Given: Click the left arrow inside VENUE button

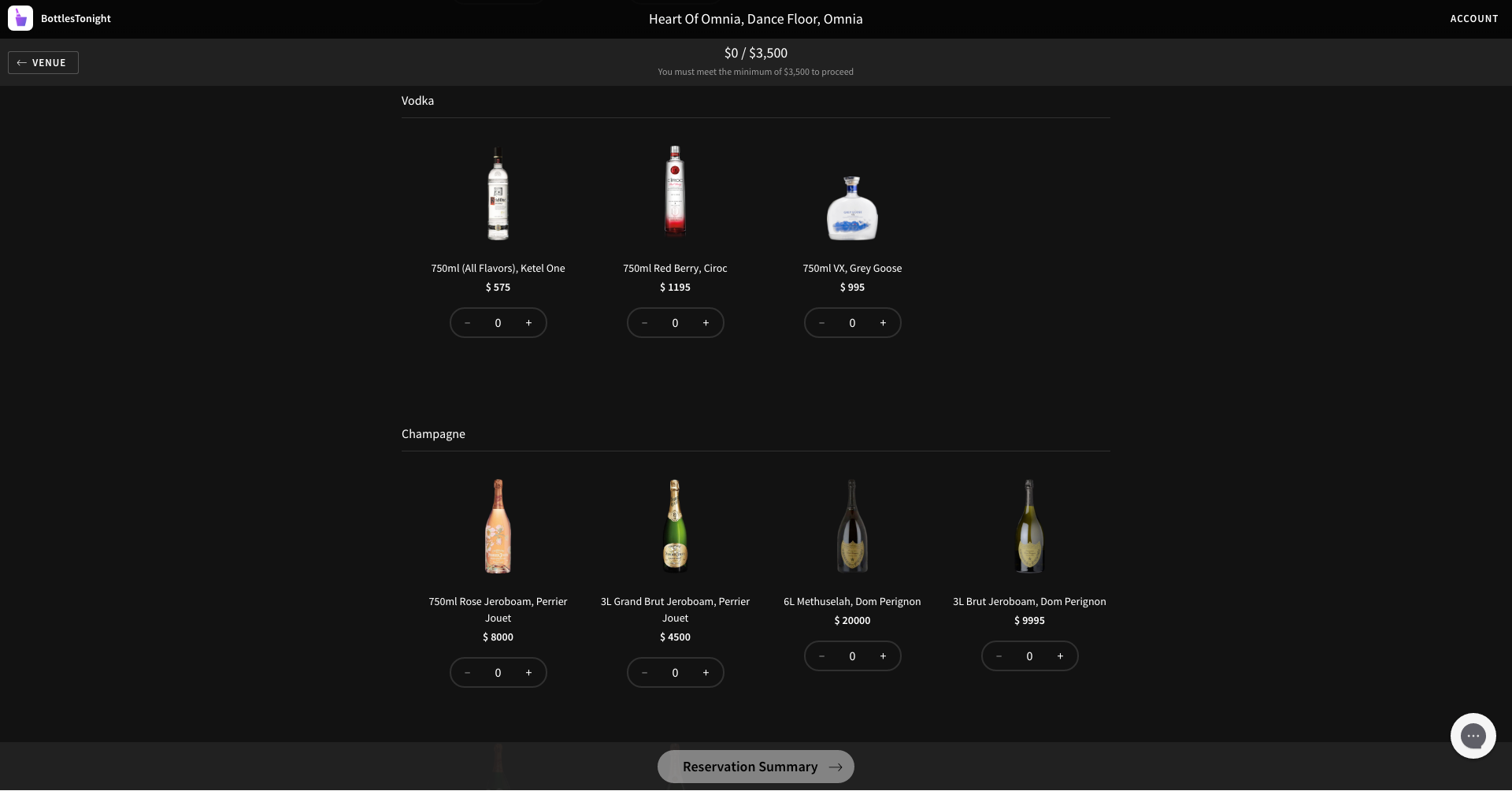Looking at the screenshot, I should [21, 62].
